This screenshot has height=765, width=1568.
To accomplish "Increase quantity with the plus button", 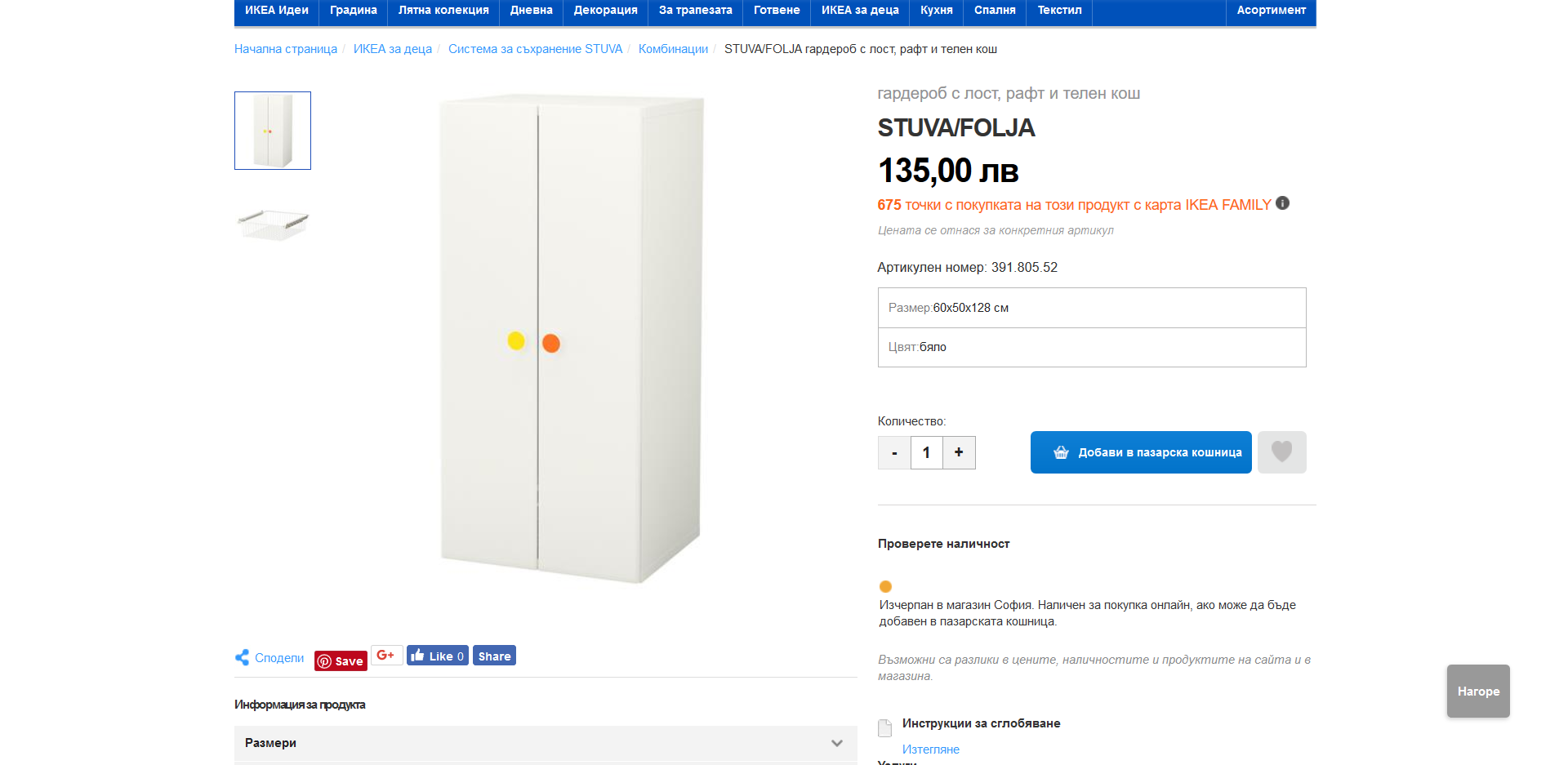I will tap(959, 452).
